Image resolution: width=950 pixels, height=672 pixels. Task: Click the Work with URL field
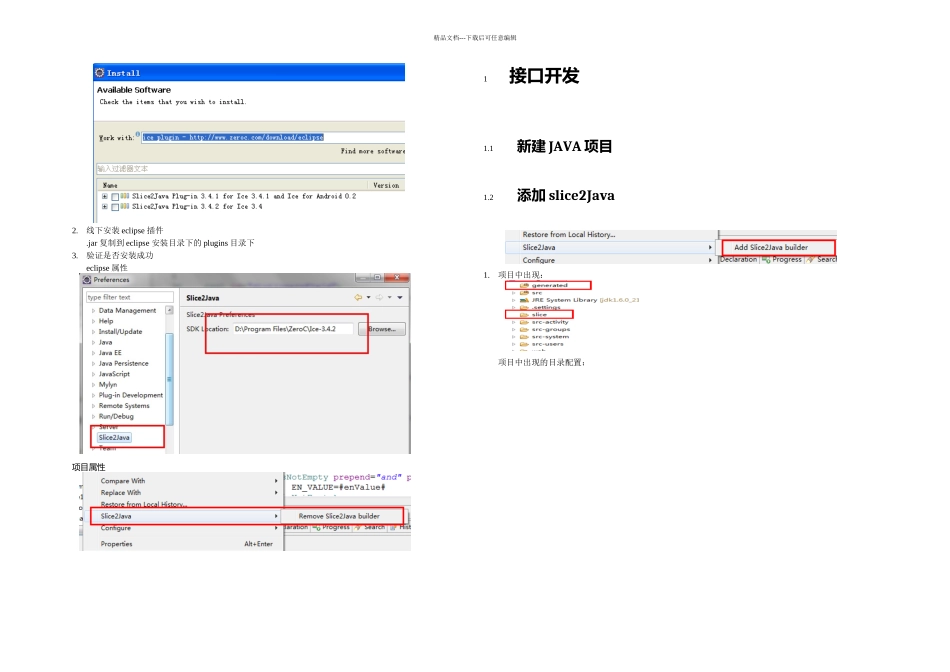[273, 138]
